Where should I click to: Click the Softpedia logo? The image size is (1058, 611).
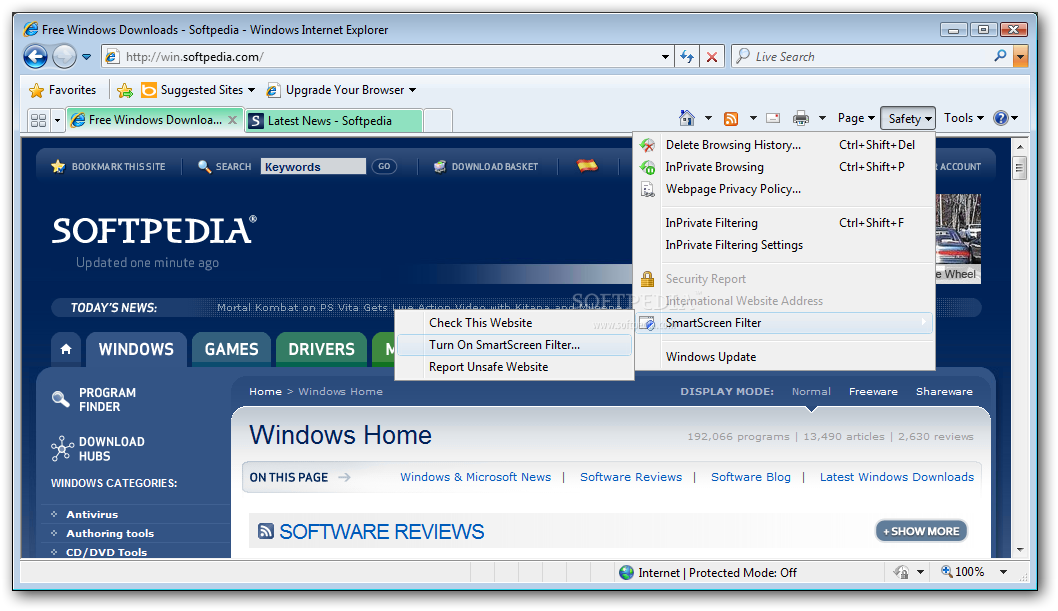pos(154,230)
